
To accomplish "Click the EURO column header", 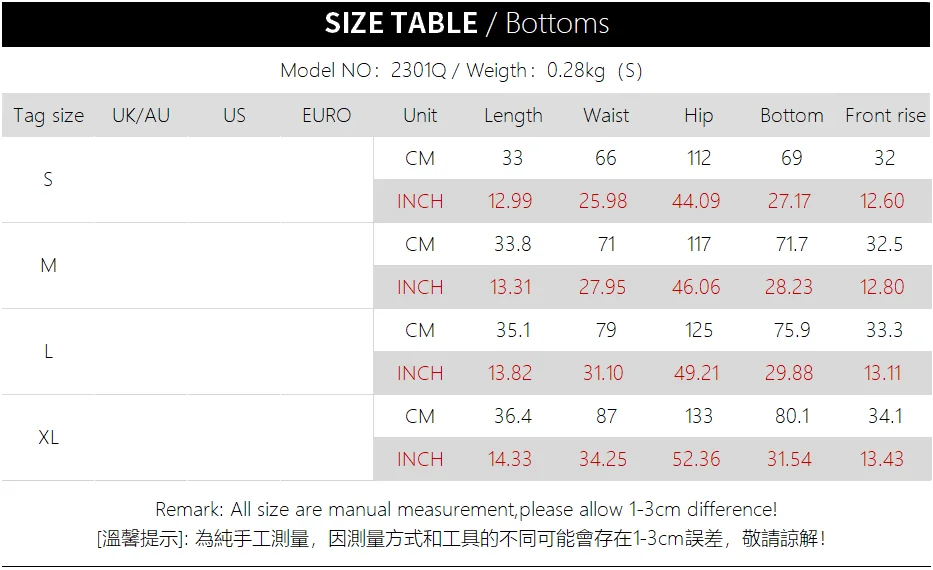I will [327, 116].
